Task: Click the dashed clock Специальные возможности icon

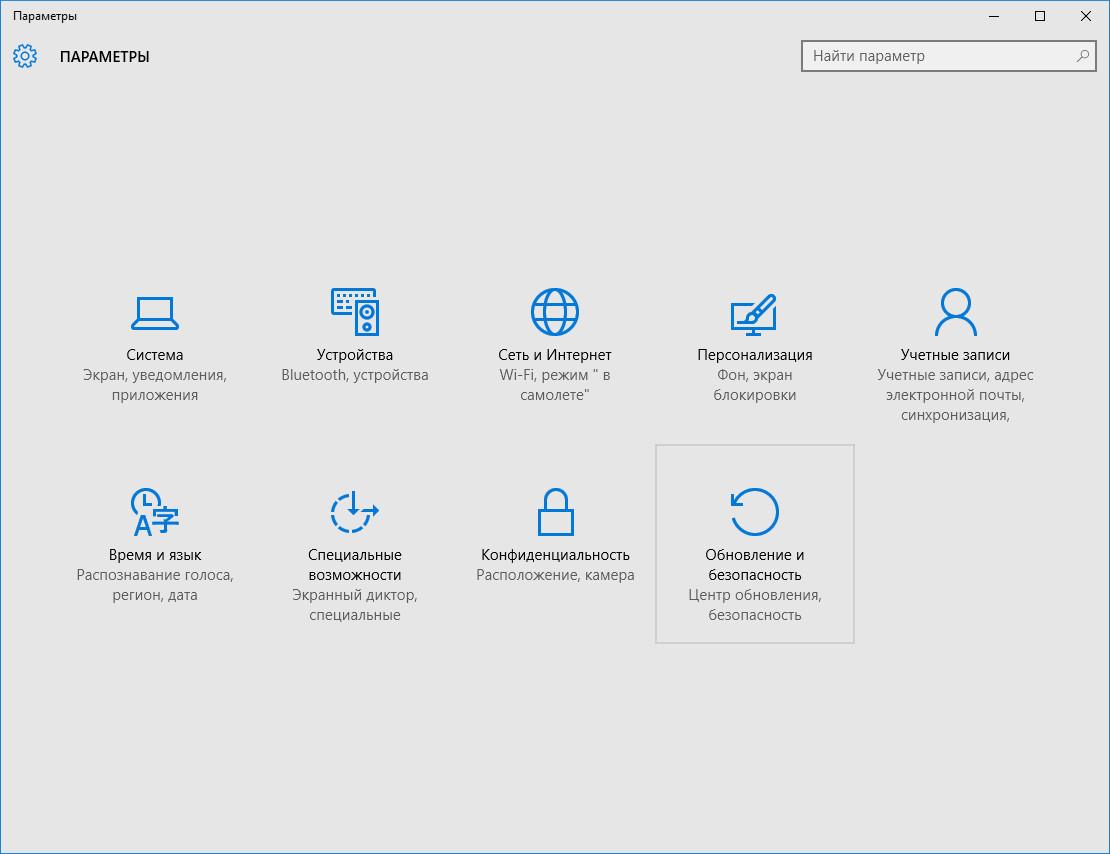Action: (355, 513)
